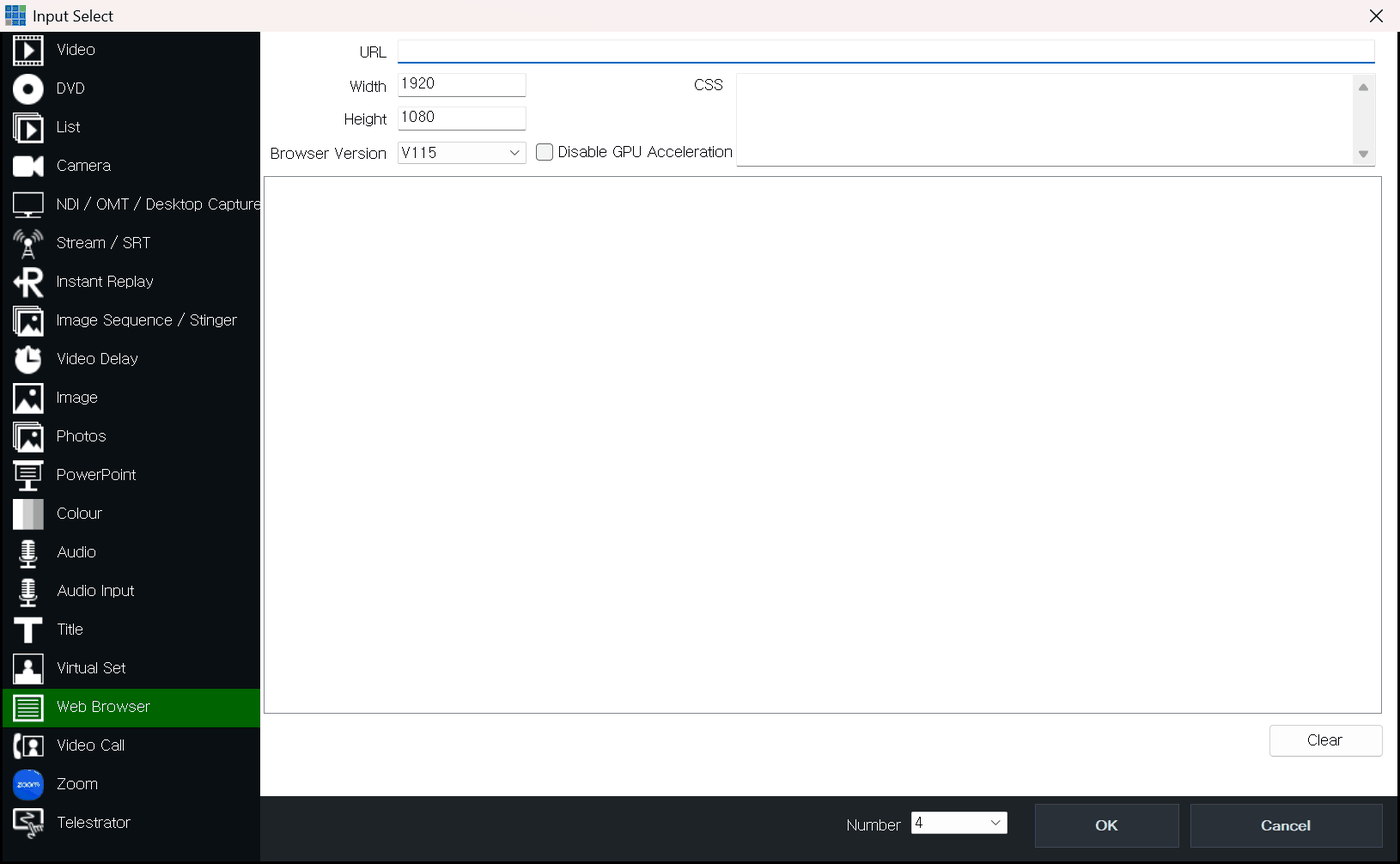Select the Video input icon
This screenshot has height=864, width=1400.
[28, 50]
